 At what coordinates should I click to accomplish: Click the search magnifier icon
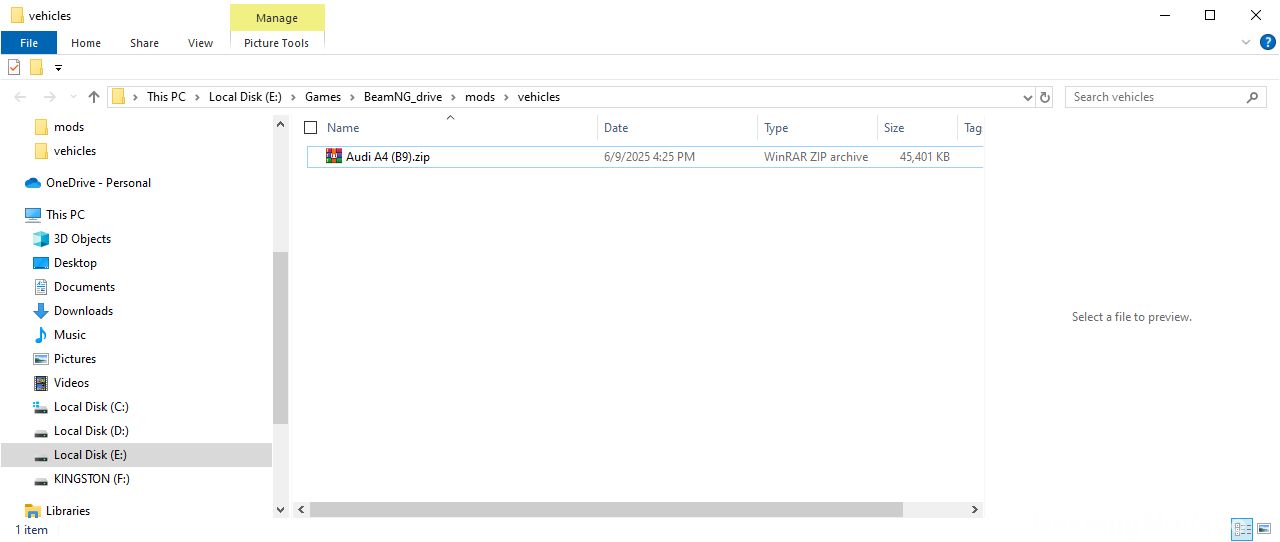pos(1253,97)
